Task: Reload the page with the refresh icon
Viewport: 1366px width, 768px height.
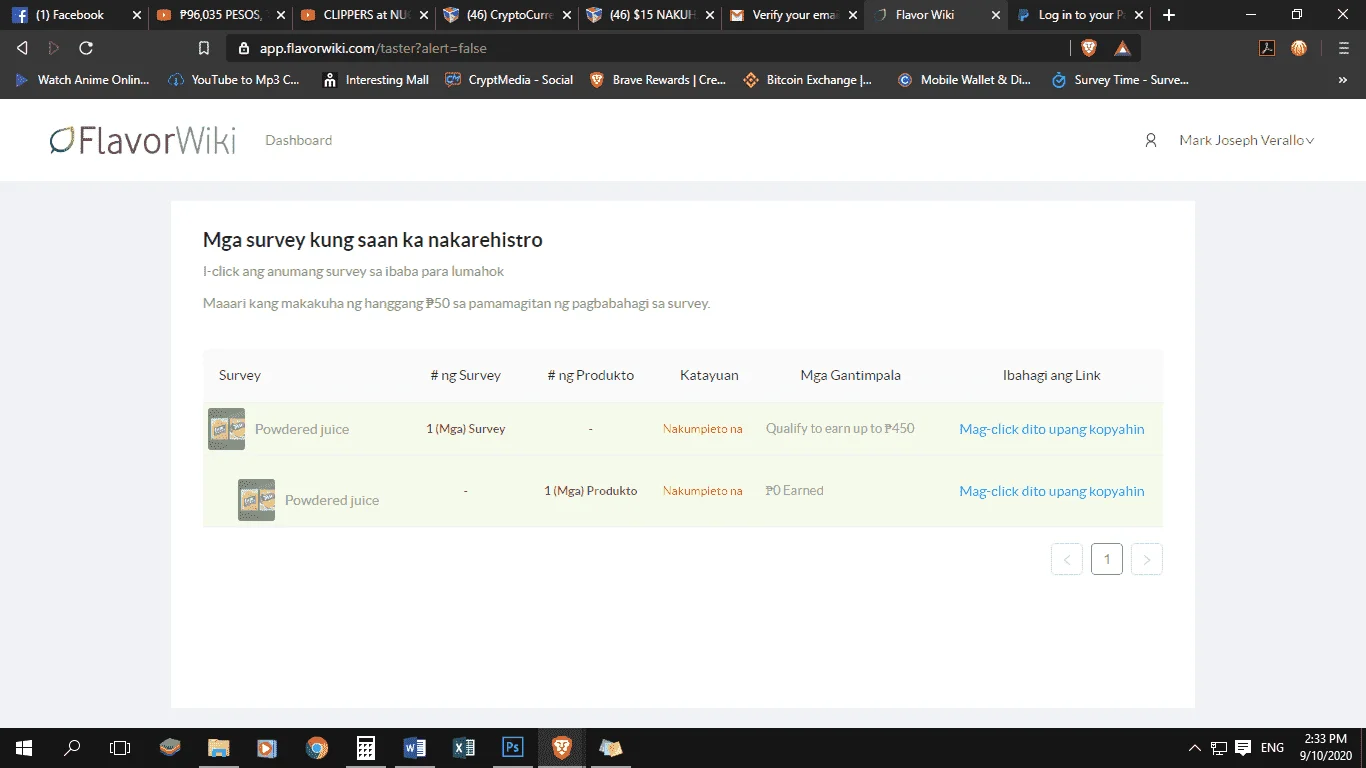Action: [x=86, y=48]
